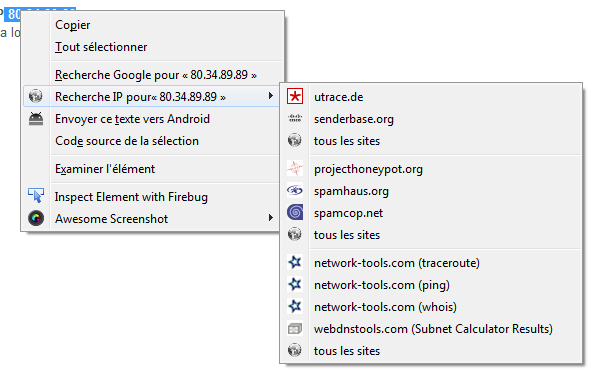Viewport: 596px width, 378px height.
Task: Click the spamhaus.org eye icon
Action: coord(295,190)
